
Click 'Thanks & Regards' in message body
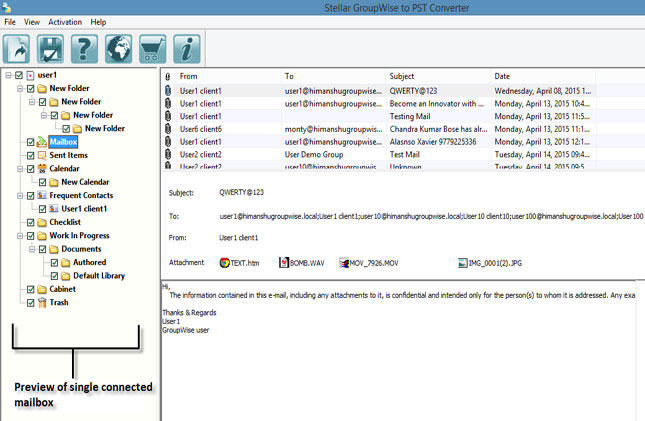click(189, 313)
